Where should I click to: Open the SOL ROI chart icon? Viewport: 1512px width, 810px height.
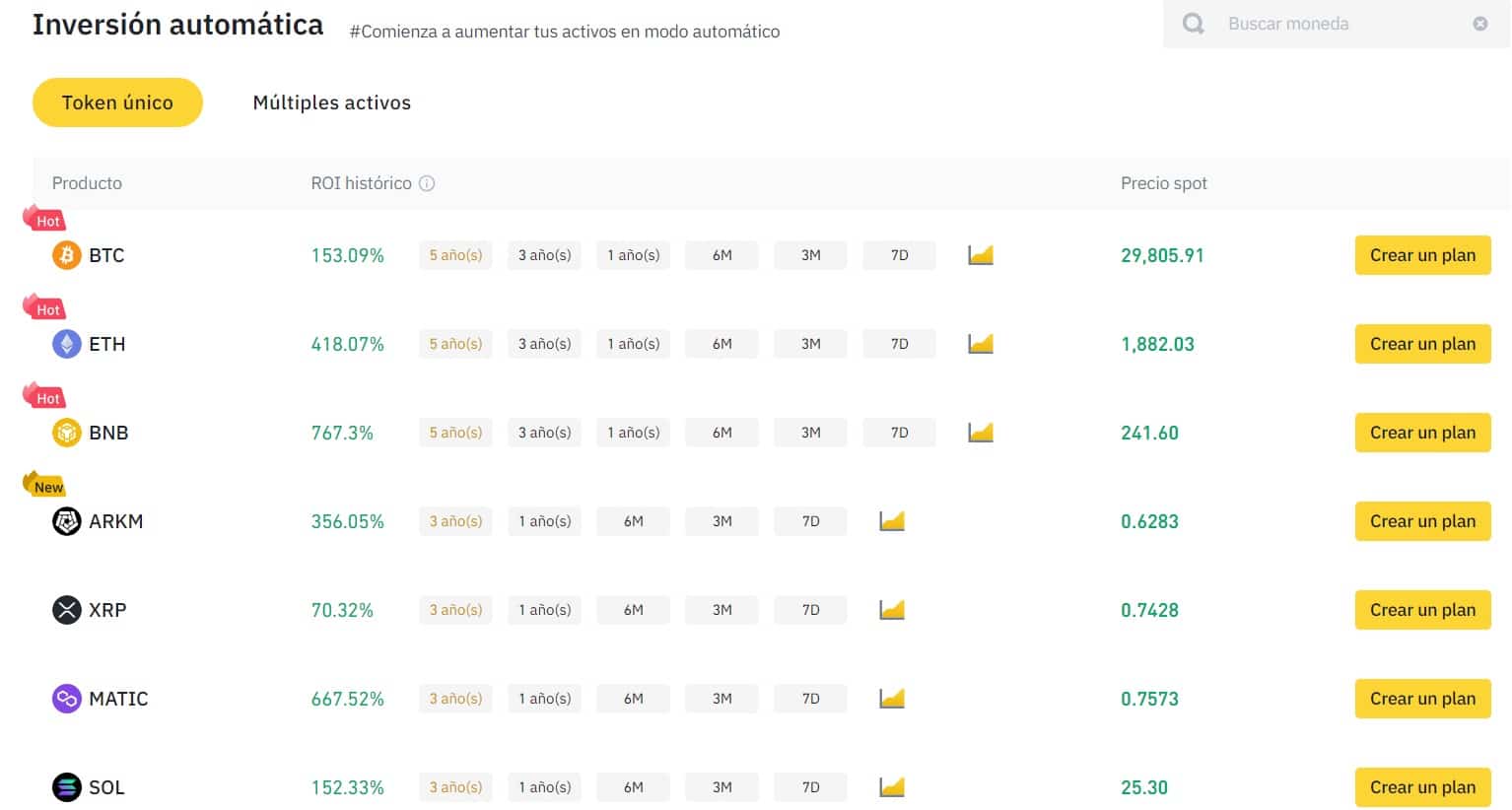click(x=892, y=787)
